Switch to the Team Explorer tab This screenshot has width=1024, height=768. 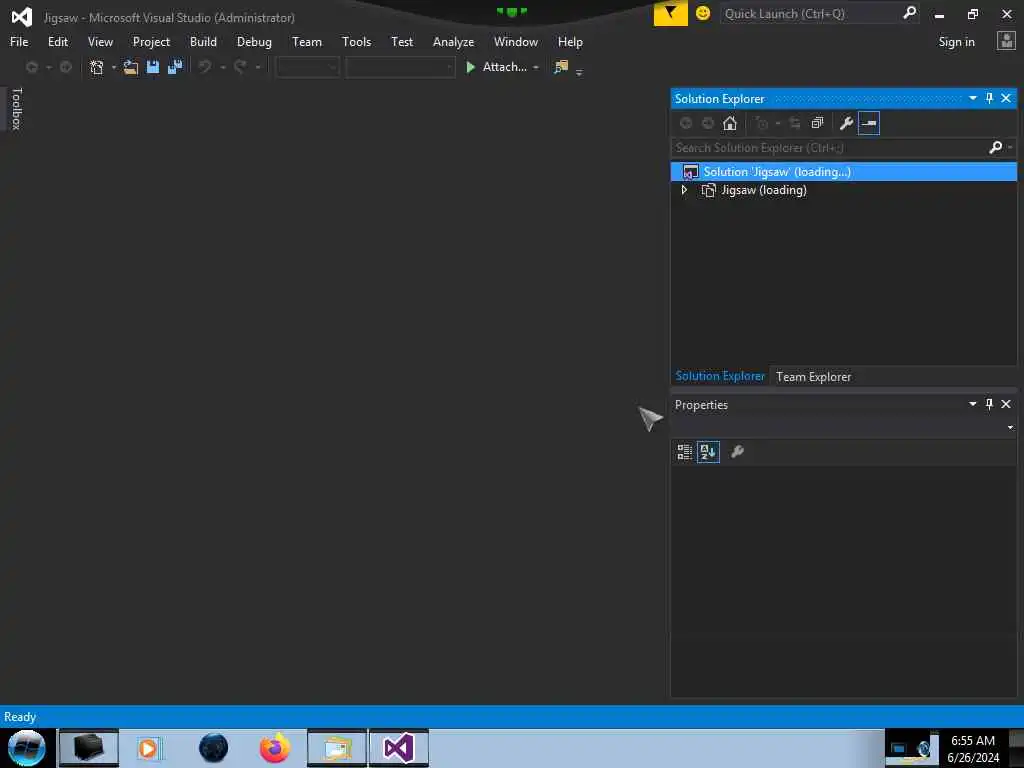point(814,377)
